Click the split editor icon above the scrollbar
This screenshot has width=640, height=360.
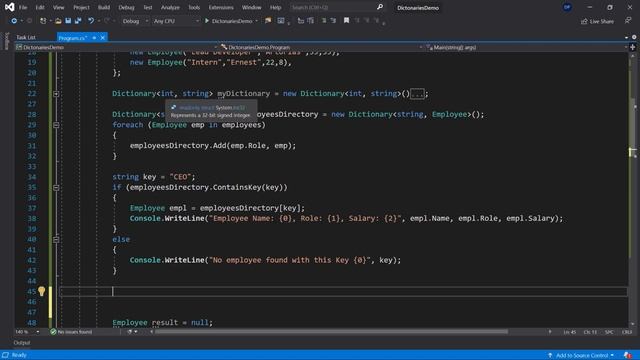click(633, 47)
